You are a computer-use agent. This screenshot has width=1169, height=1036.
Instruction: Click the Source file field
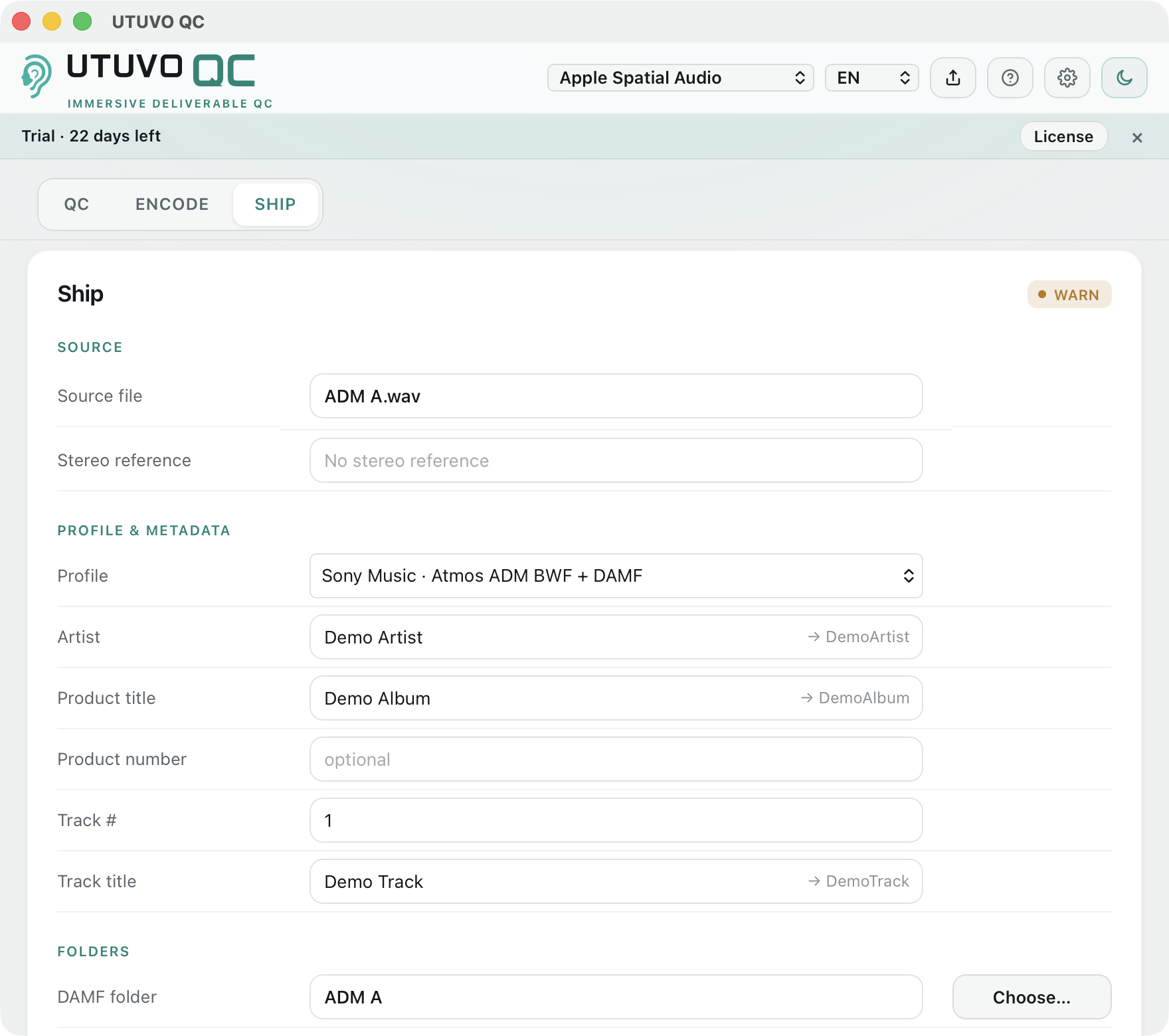616,396
